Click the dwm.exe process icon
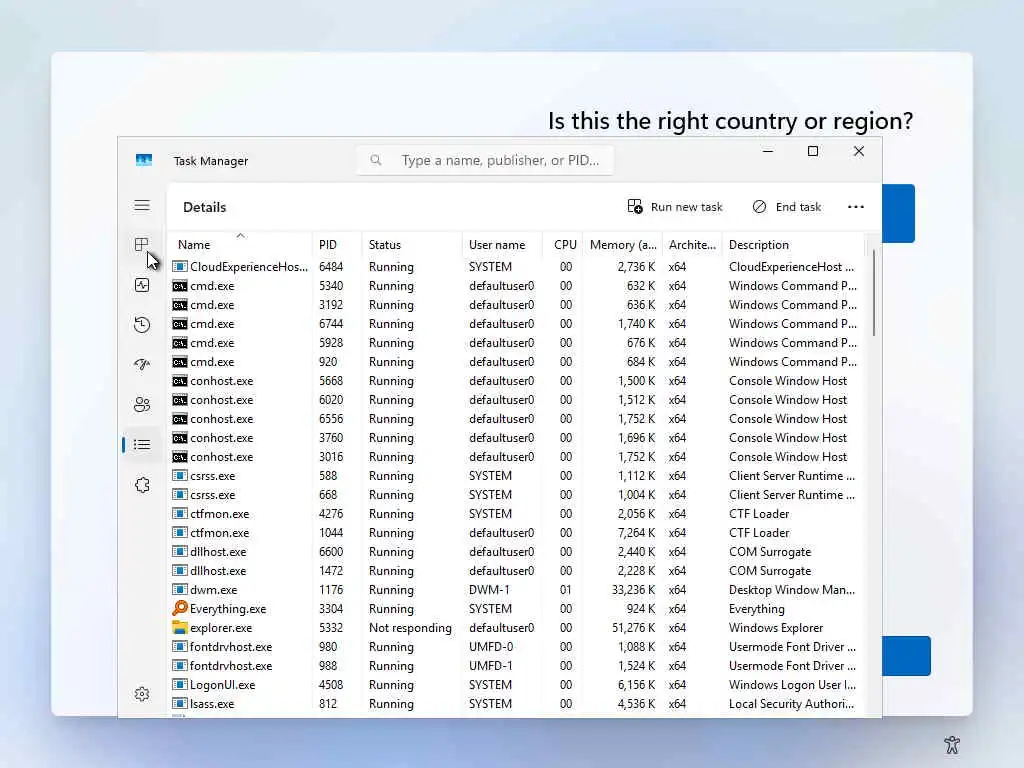The height and width of the screenshot is (768, 1024). click(180, 590)
